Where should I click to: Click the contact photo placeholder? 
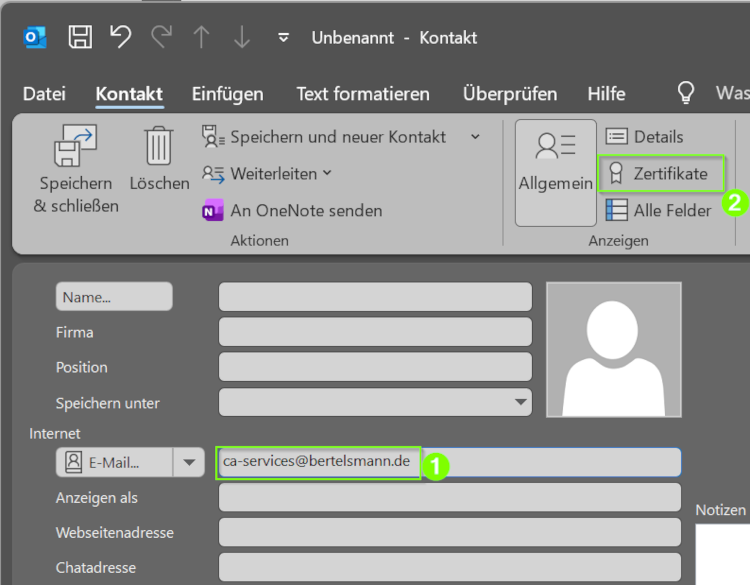[x=614, y=350]
